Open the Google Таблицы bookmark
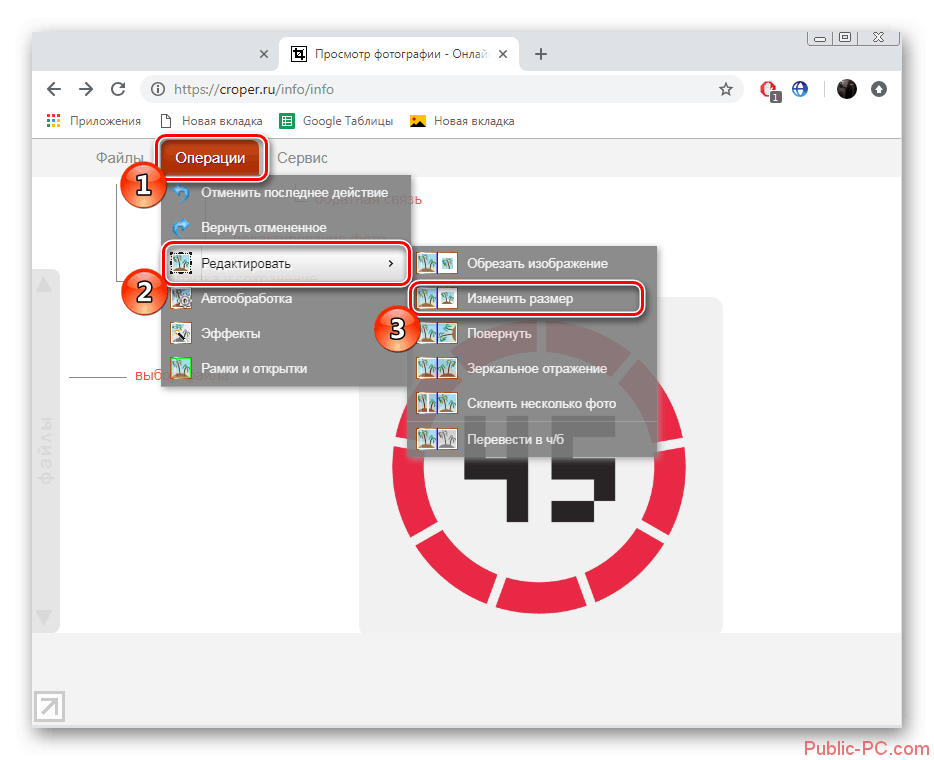This screenshot has height=760, width=934. (x=337, y=121)
